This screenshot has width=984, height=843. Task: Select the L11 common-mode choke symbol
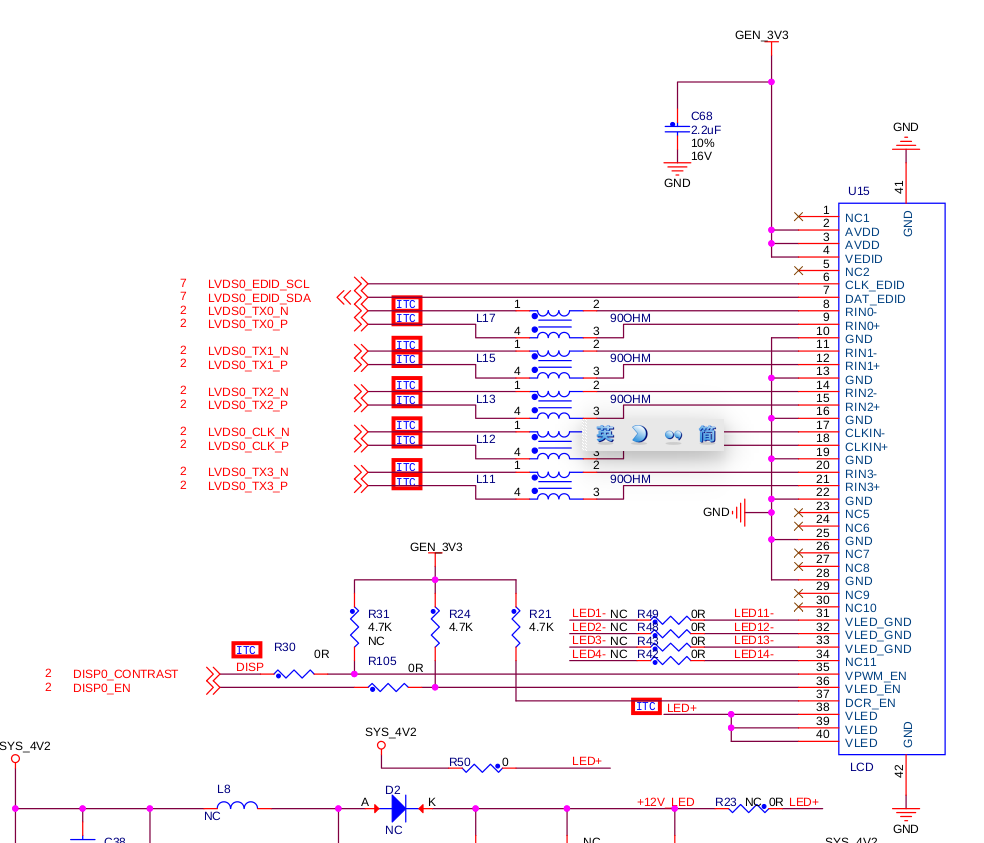(552, 485)
